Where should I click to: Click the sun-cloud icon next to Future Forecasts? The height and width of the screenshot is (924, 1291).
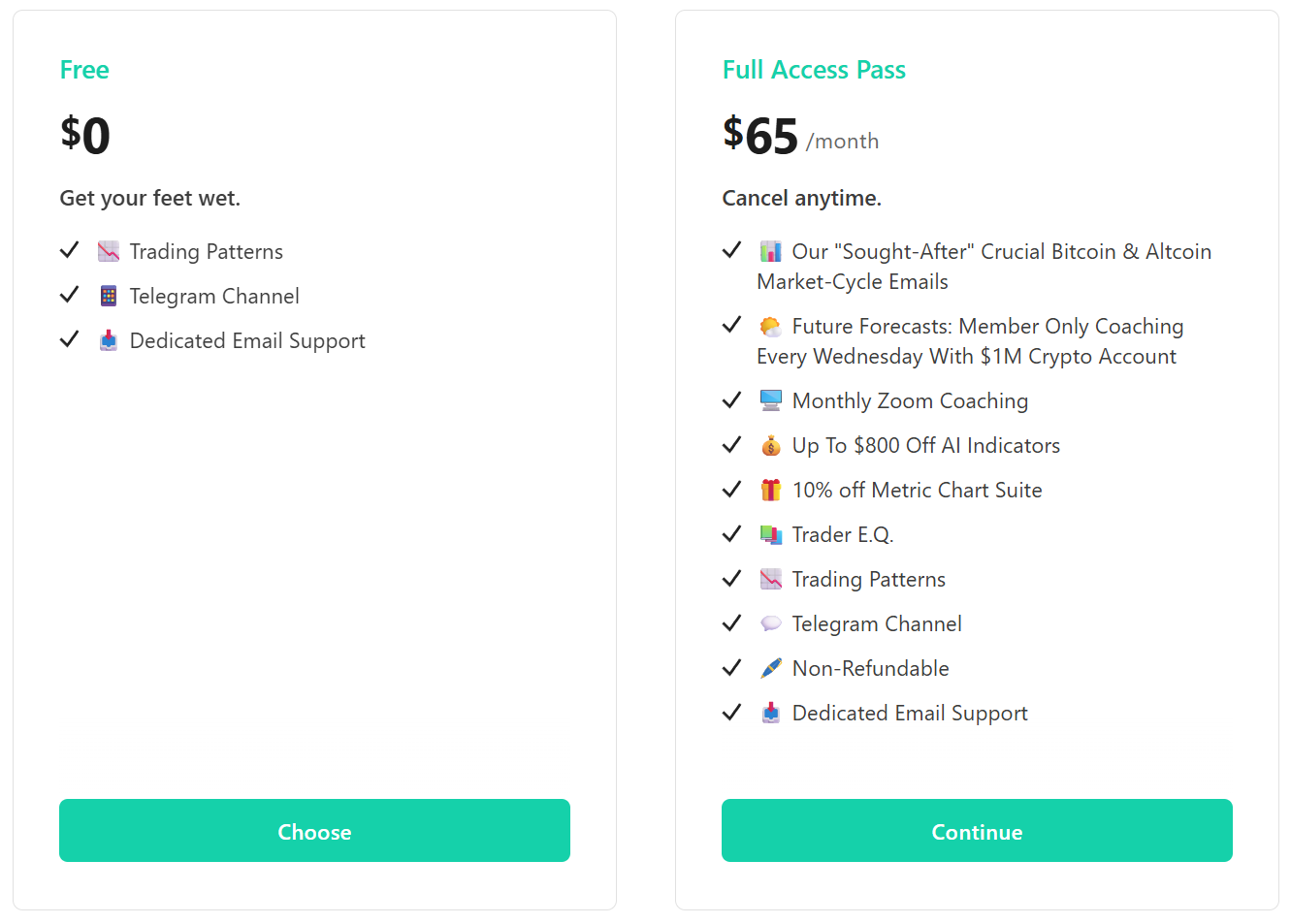click(771, 327)
